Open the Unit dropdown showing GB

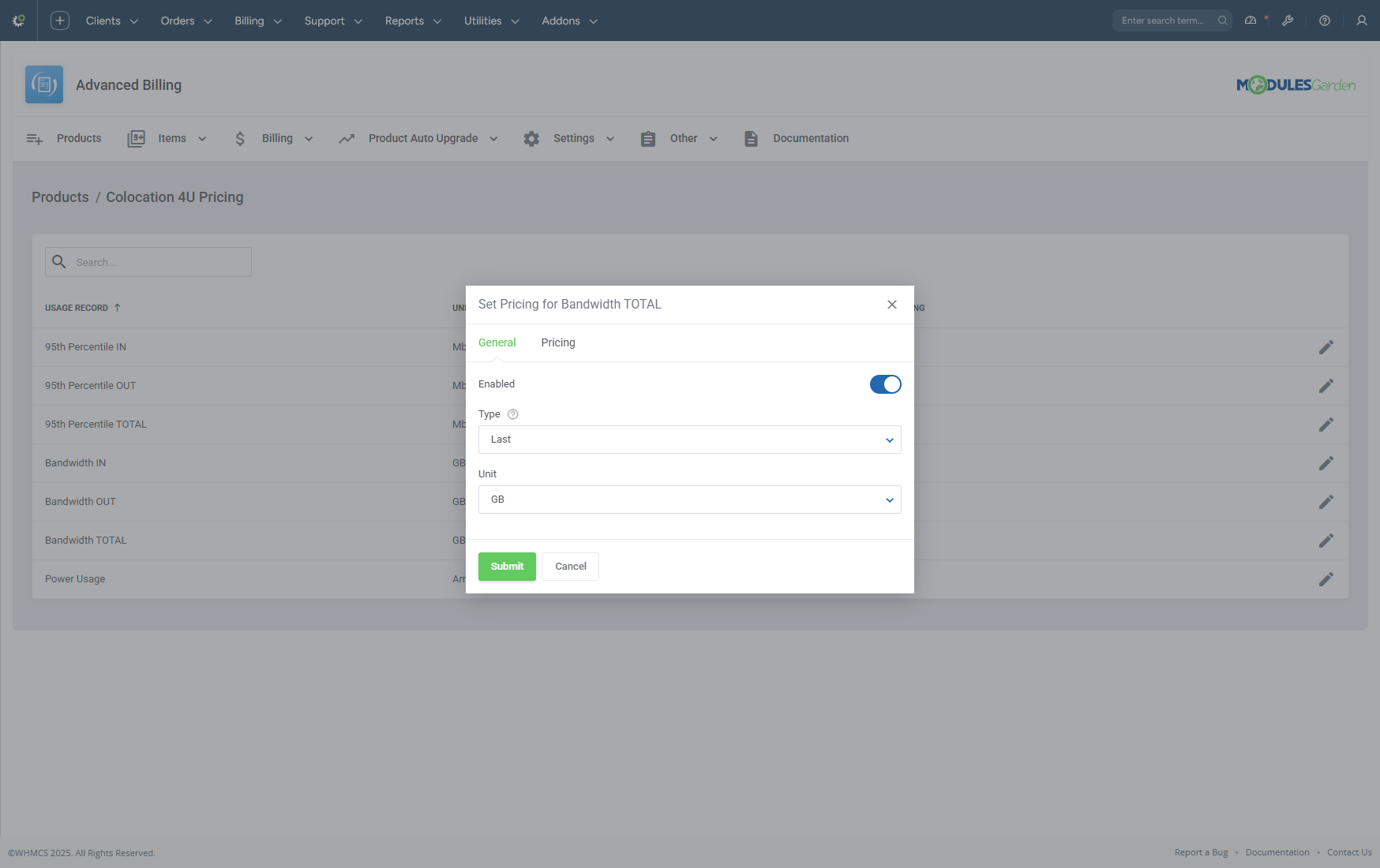tap(690, 499)
